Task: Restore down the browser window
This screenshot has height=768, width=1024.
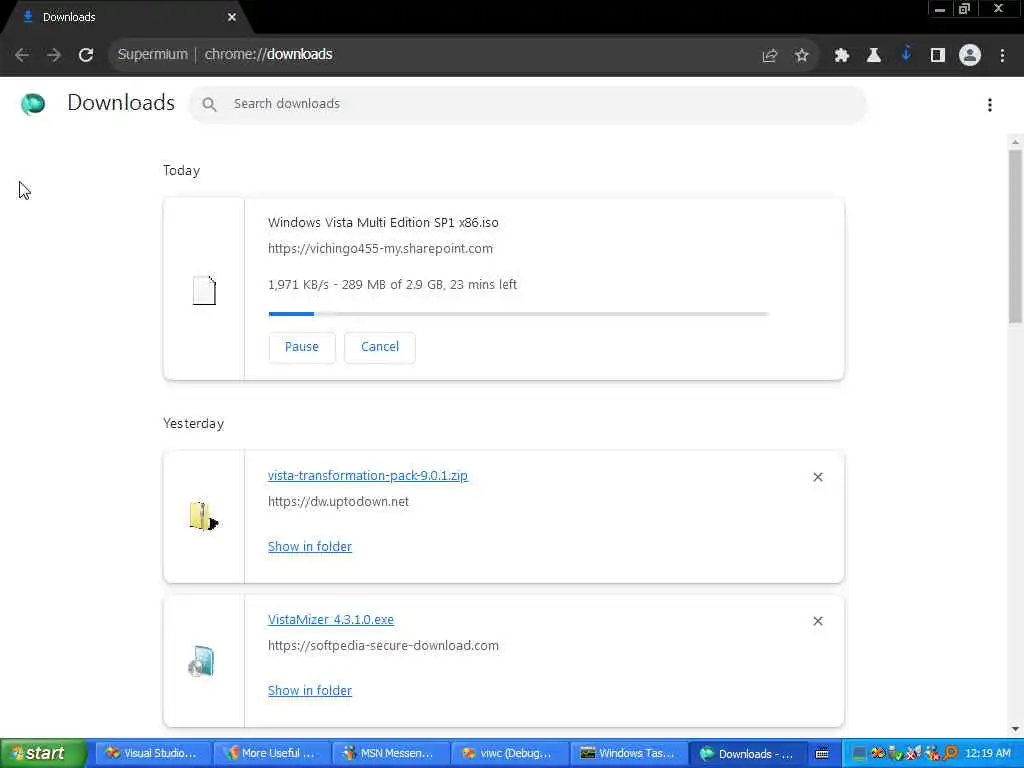Action: [x=965, y=9]
